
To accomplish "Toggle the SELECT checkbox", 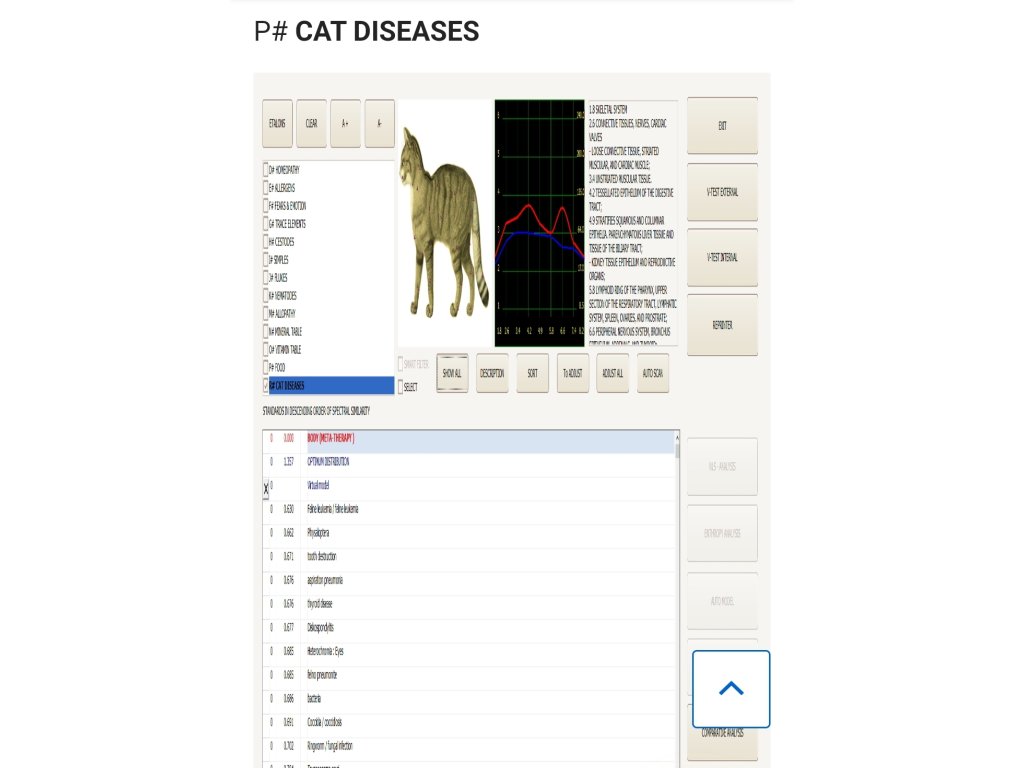I will tap(400, 387).
